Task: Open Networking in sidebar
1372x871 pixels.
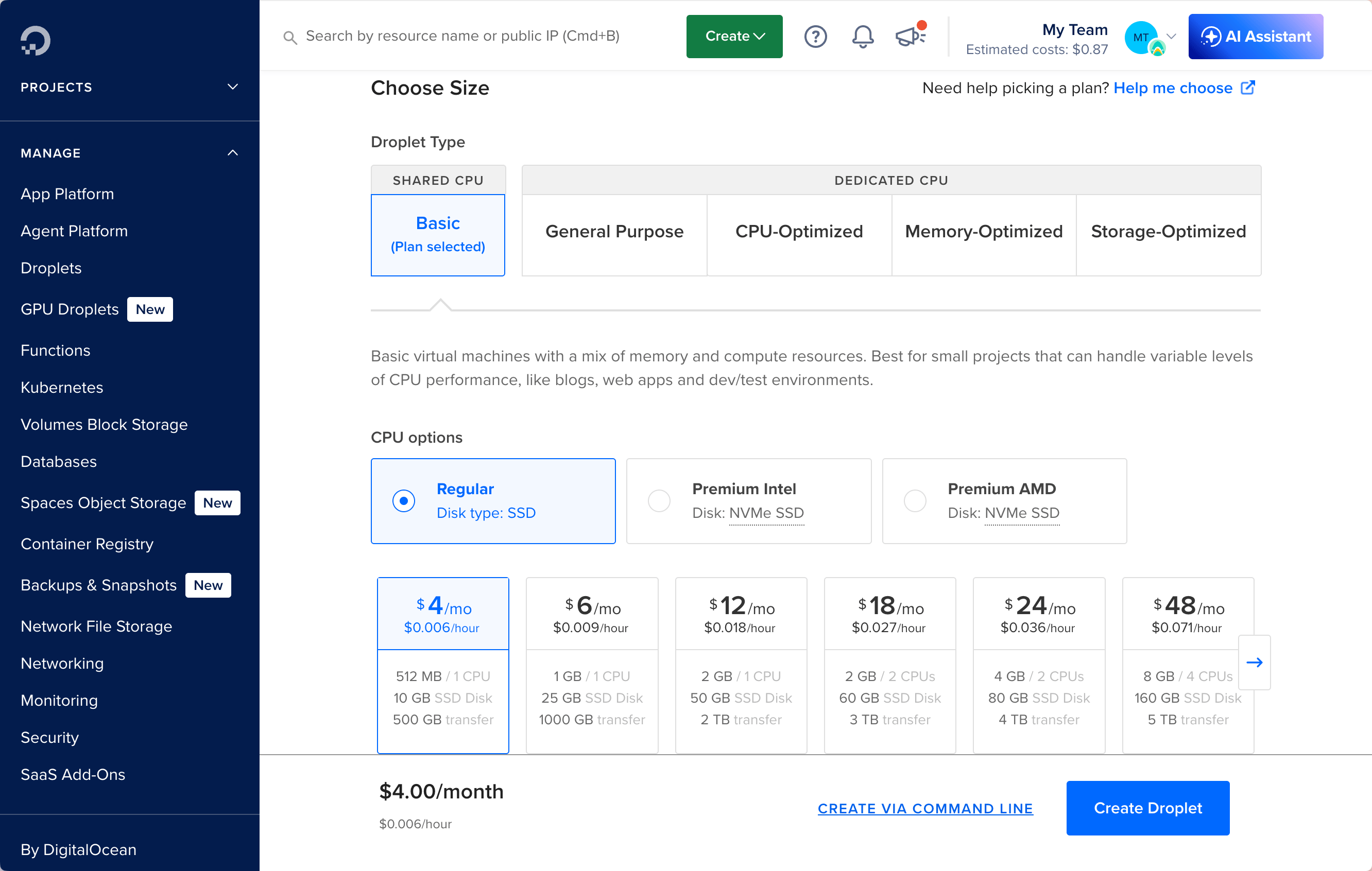Action: click(62, 663)
